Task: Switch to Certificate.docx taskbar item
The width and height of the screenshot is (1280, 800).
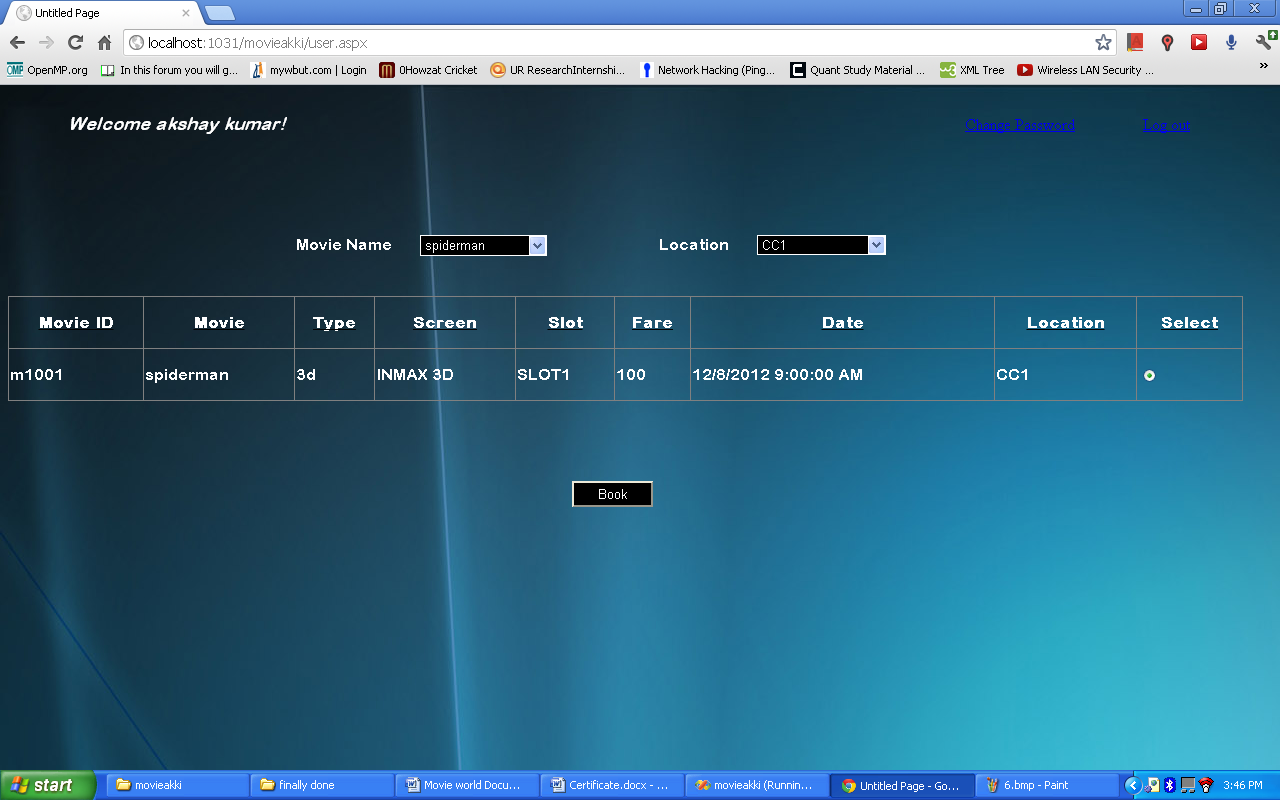Action: pos(611,785)
